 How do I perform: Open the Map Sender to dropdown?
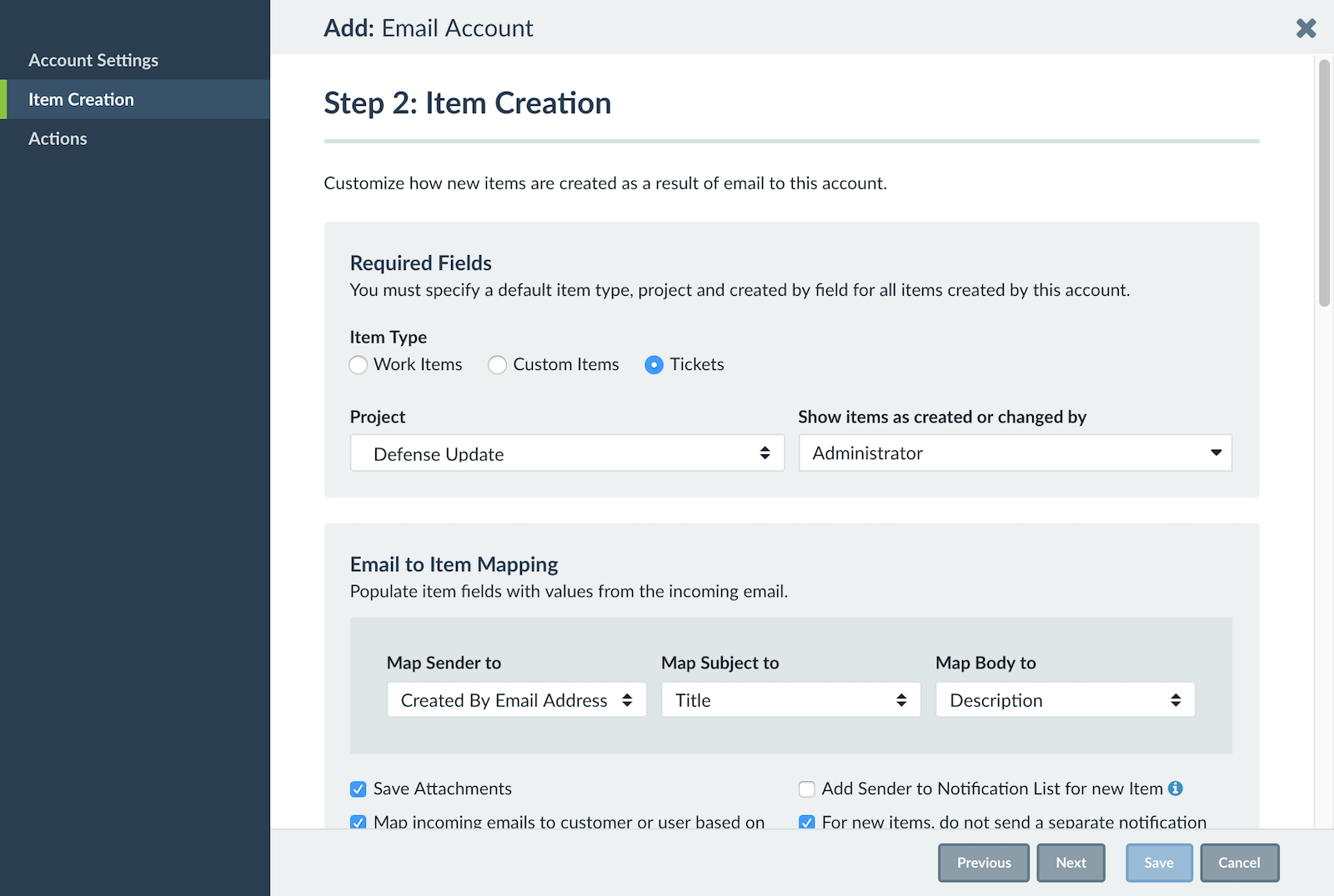[x=517, y=700]
